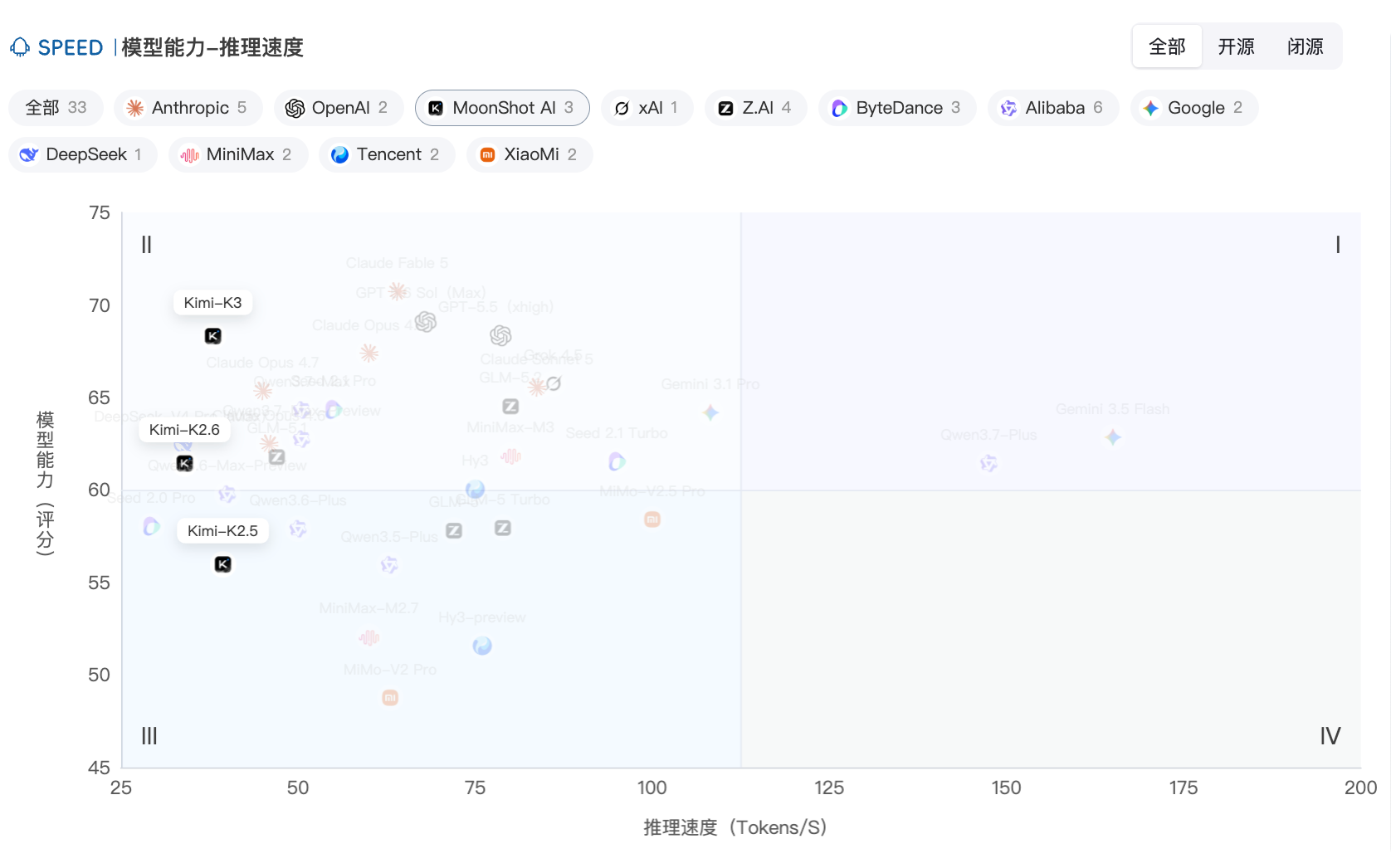Image resolution: width=1391 pixels, height=868 pixels.
Task: Toggle the Z.AI vendor filter
Action: pyautogui.click(x=755, y=108)
